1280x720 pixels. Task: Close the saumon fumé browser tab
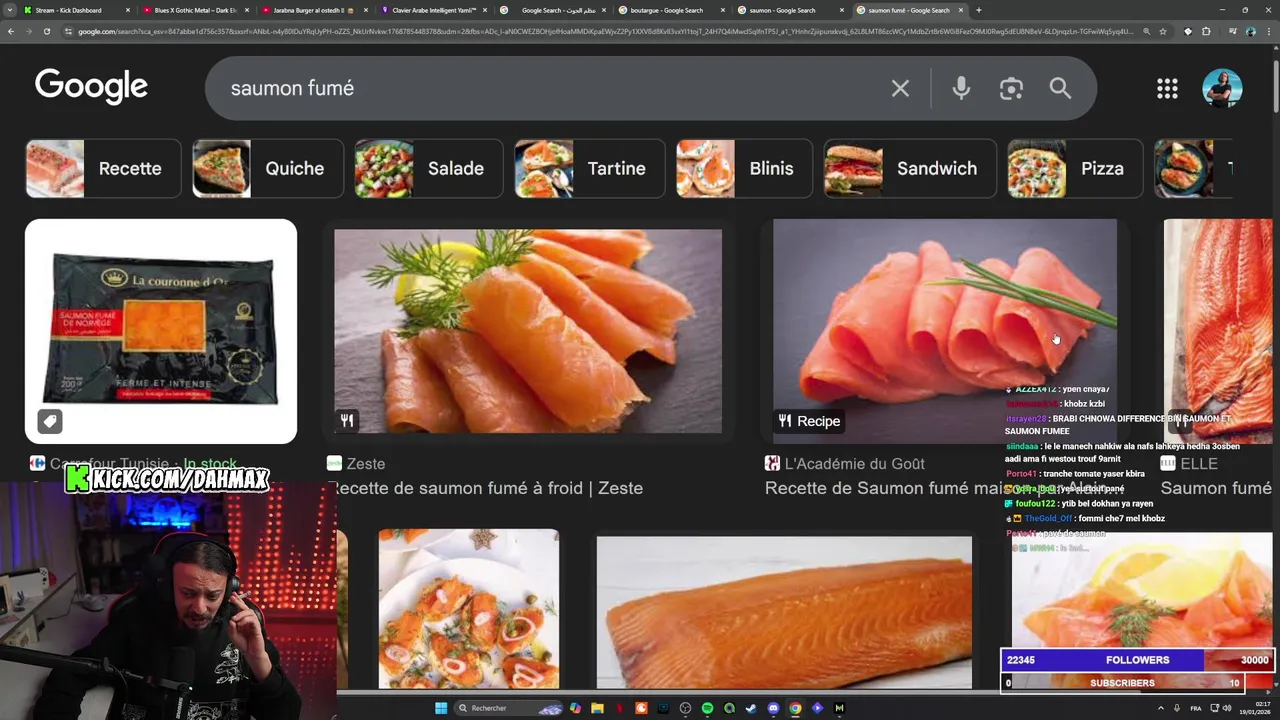(x=960, y=10)
